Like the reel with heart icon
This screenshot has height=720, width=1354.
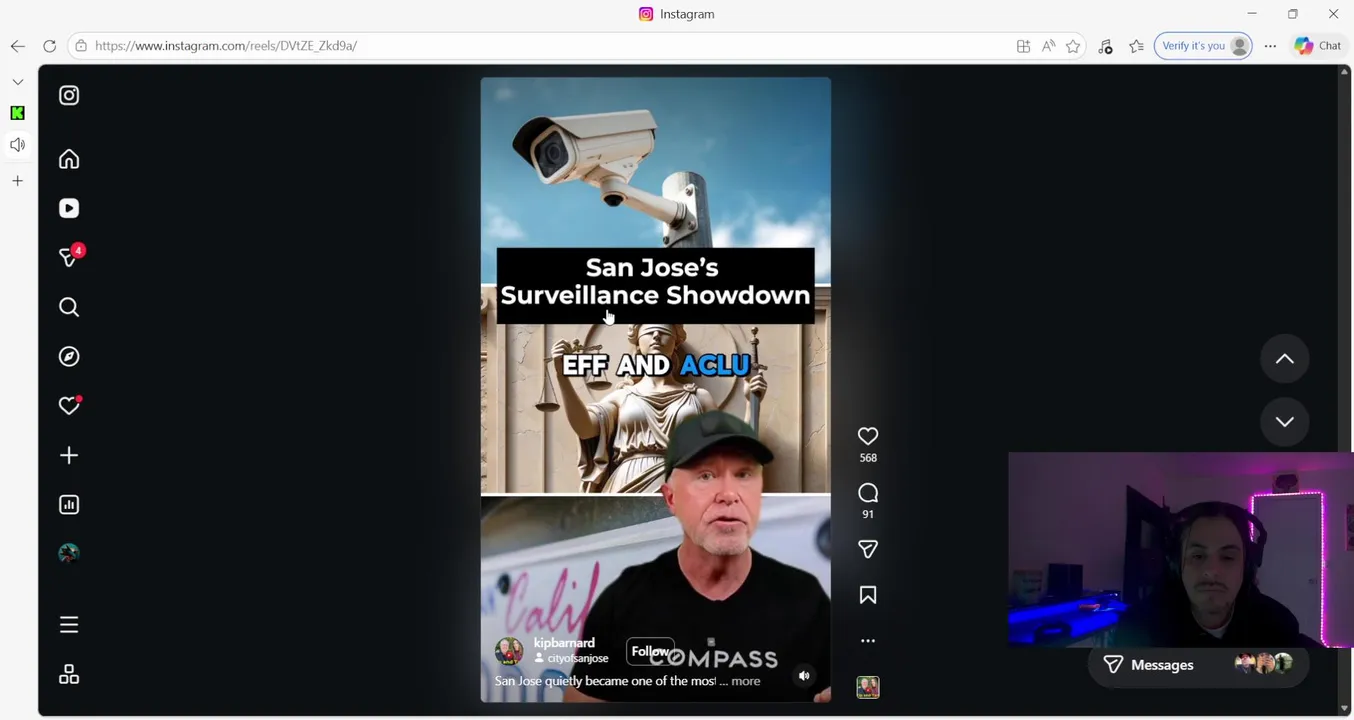click(868, 436)
